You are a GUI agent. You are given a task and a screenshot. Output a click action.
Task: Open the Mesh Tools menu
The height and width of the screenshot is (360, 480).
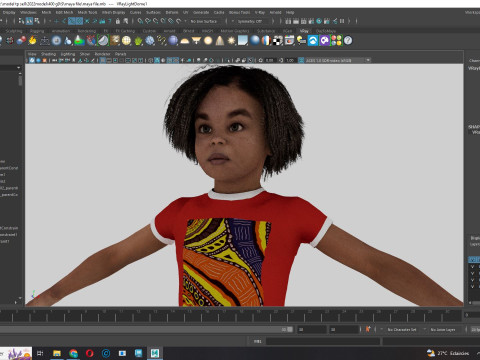[87, 12]
